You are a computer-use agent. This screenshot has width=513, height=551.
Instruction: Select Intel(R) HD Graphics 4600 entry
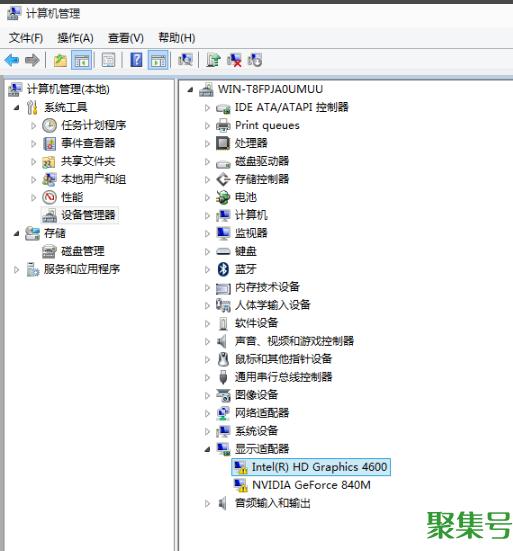click(319, 467)
